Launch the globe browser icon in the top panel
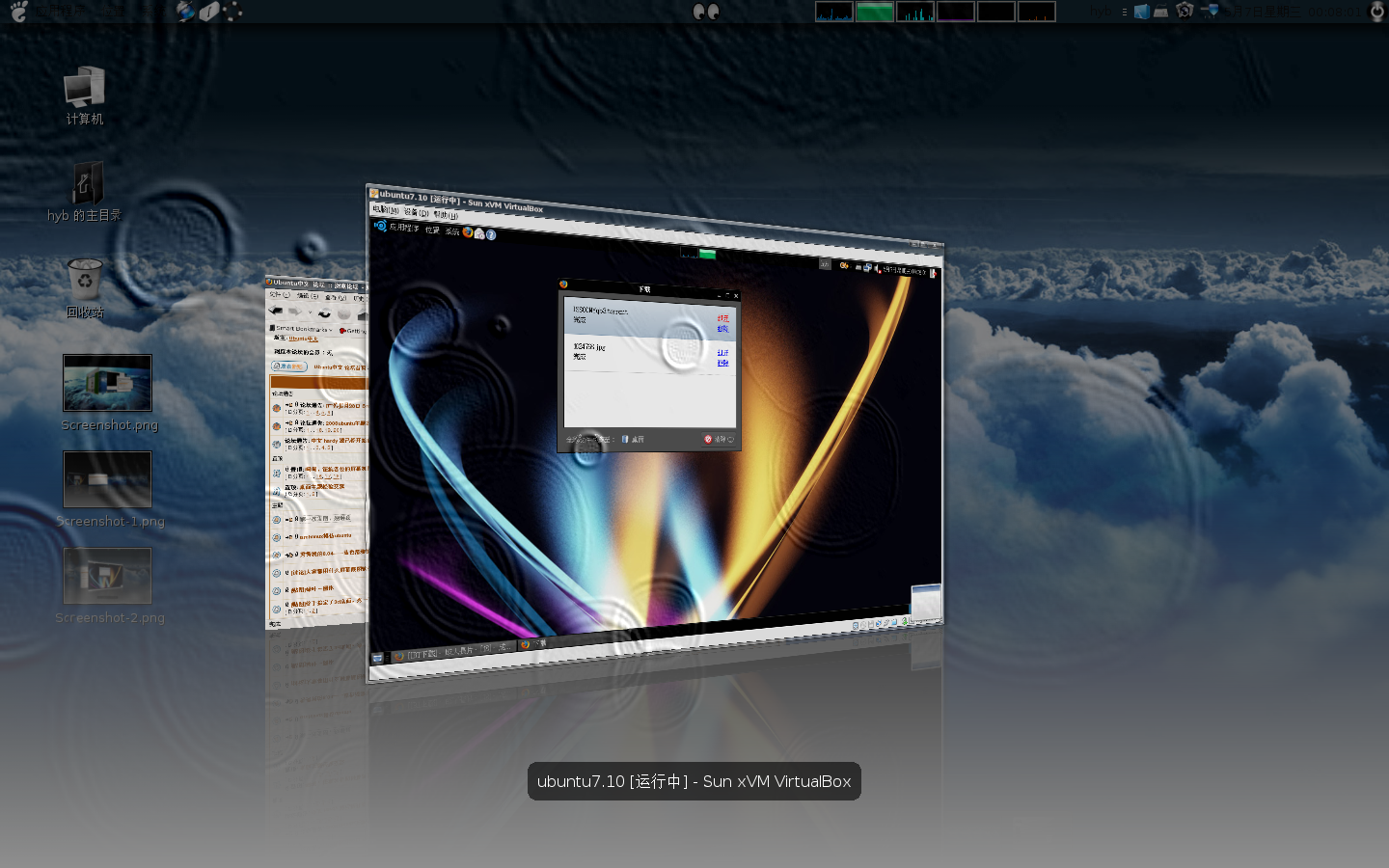This screenshot has width=1389, height=868. [x=185, y=12]
